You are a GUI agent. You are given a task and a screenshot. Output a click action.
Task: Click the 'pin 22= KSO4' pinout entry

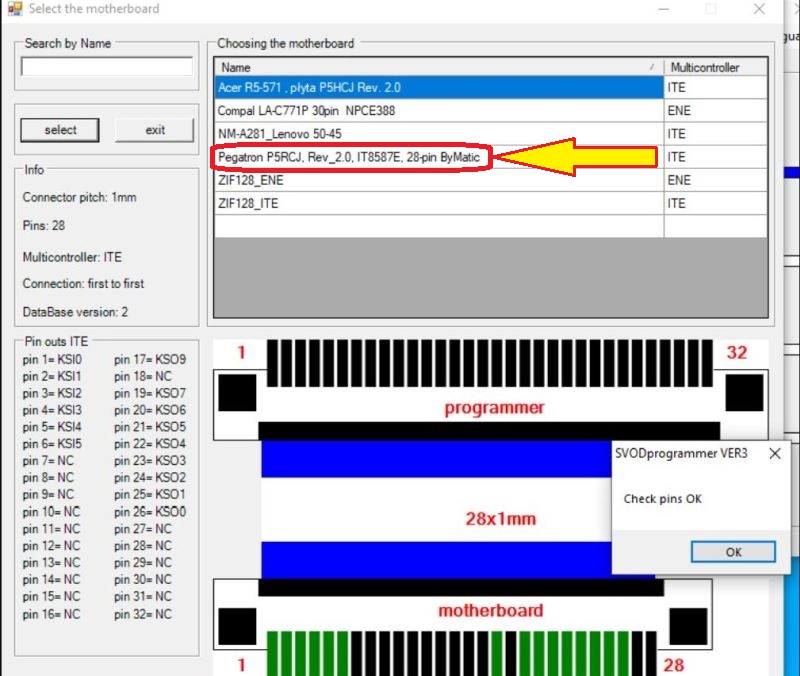(x=150, y=444)
